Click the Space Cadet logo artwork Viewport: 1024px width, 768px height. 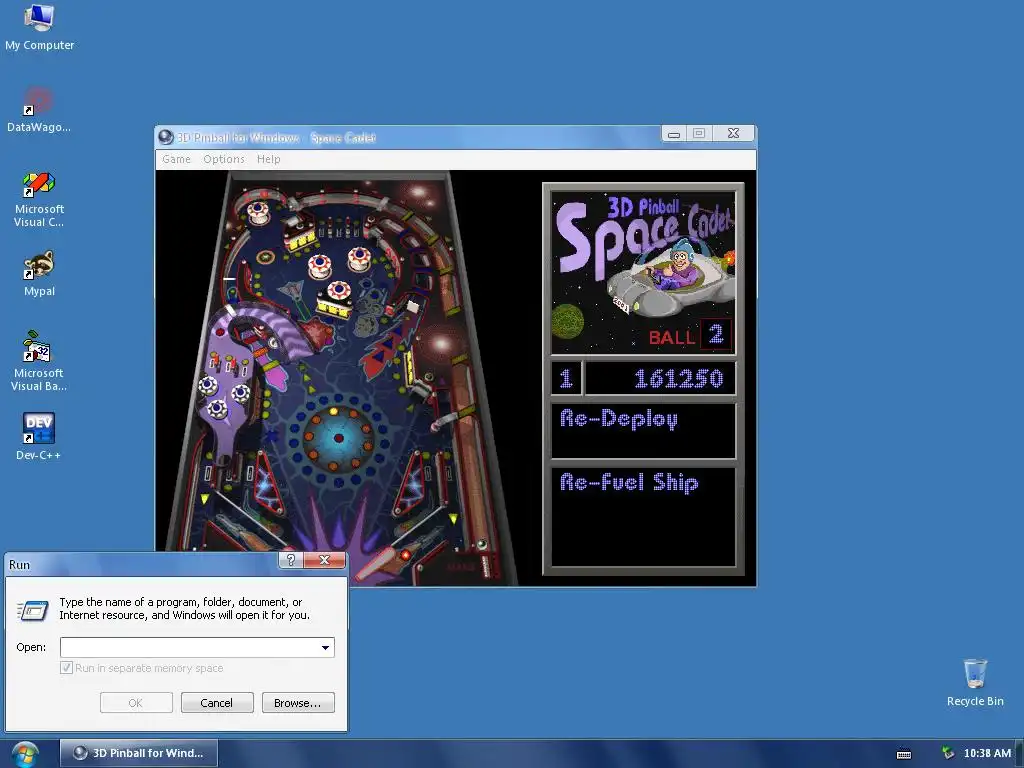(643, 272)
